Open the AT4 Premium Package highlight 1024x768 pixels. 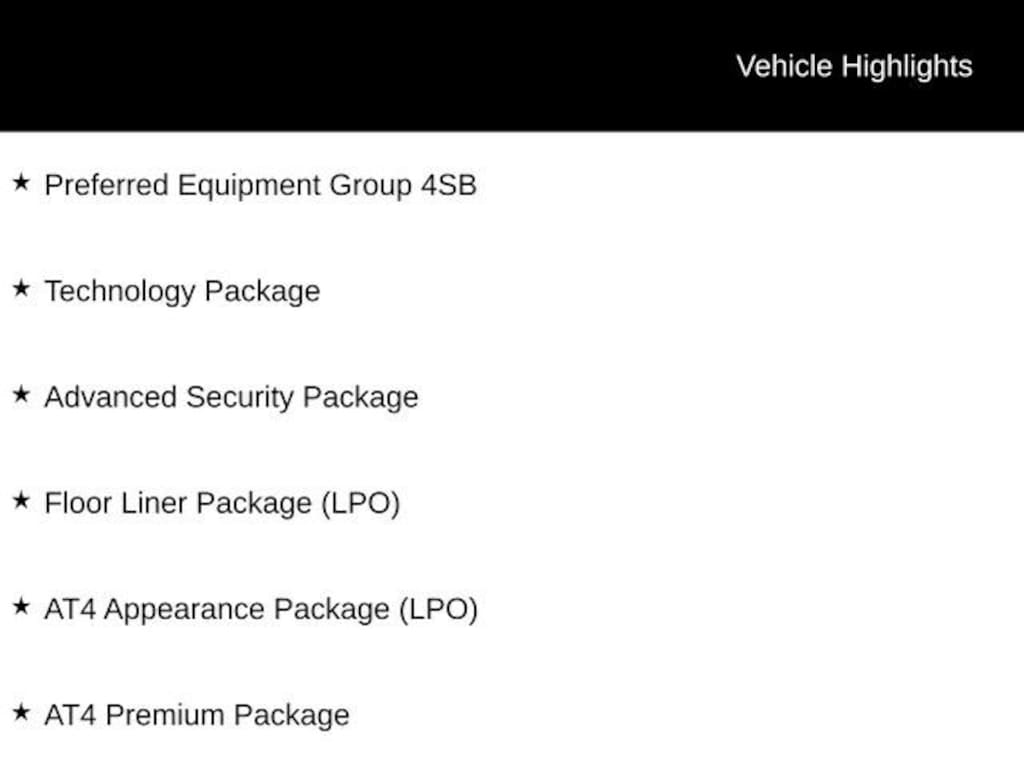point(197,715)
